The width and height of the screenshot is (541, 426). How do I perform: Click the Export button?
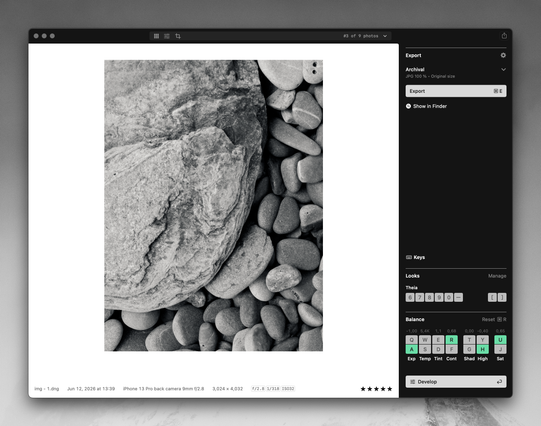[x=456, y=91]
